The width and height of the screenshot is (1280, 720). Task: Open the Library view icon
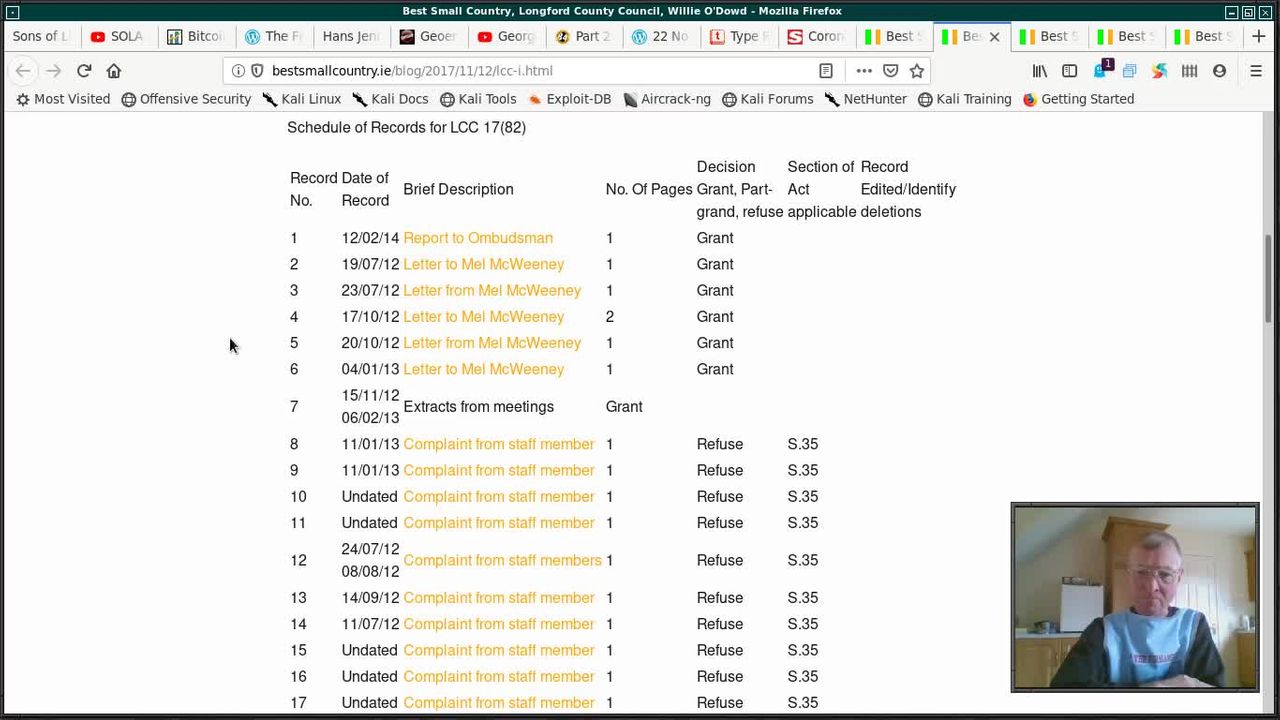1040,71
